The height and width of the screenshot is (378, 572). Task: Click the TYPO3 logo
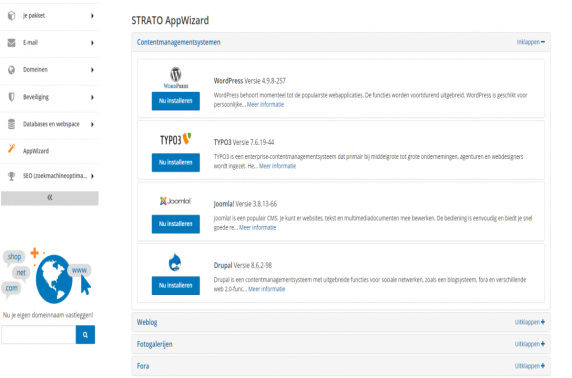176,139
